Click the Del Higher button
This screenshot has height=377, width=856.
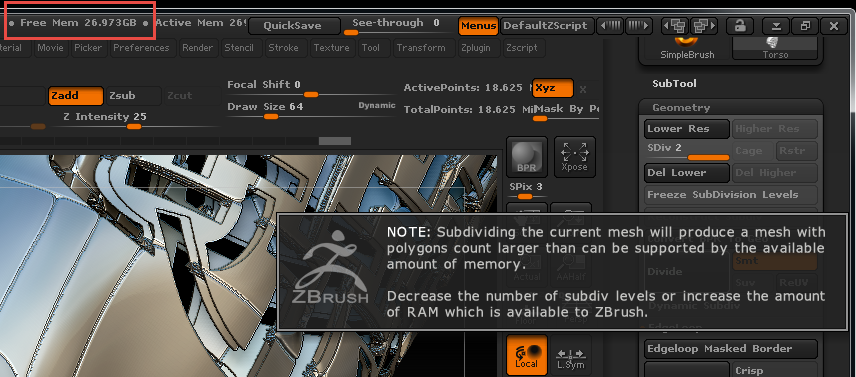pos(775,173)
